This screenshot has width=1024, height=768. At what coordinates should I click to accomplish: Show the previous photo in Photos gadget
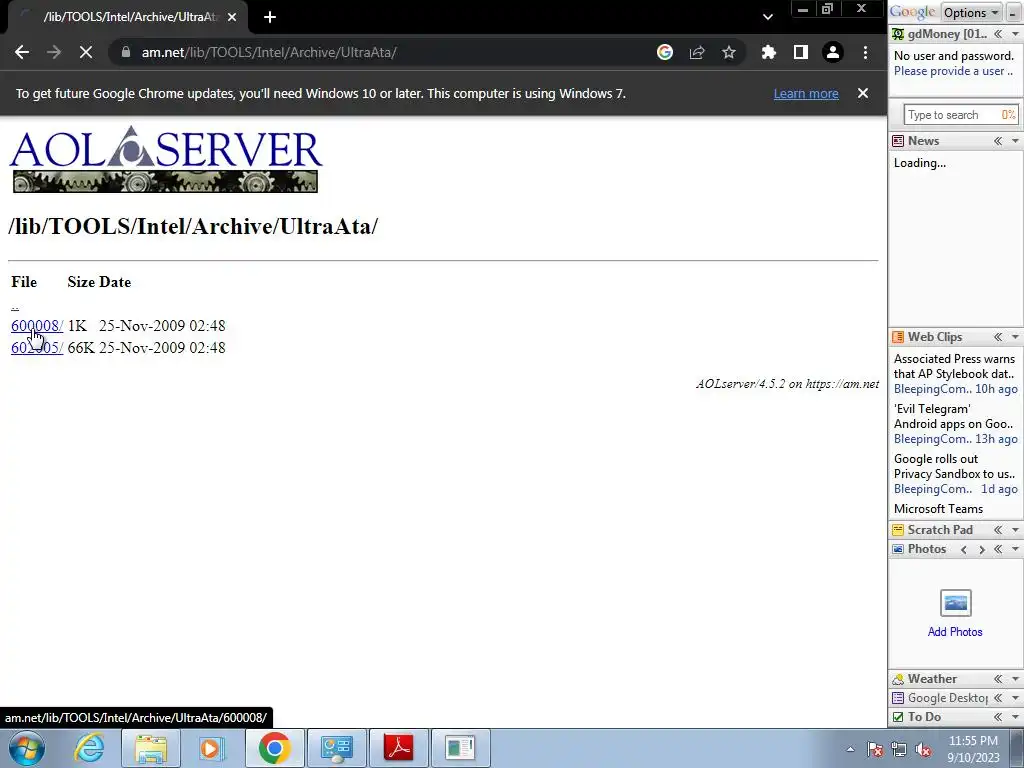point(964,549)
